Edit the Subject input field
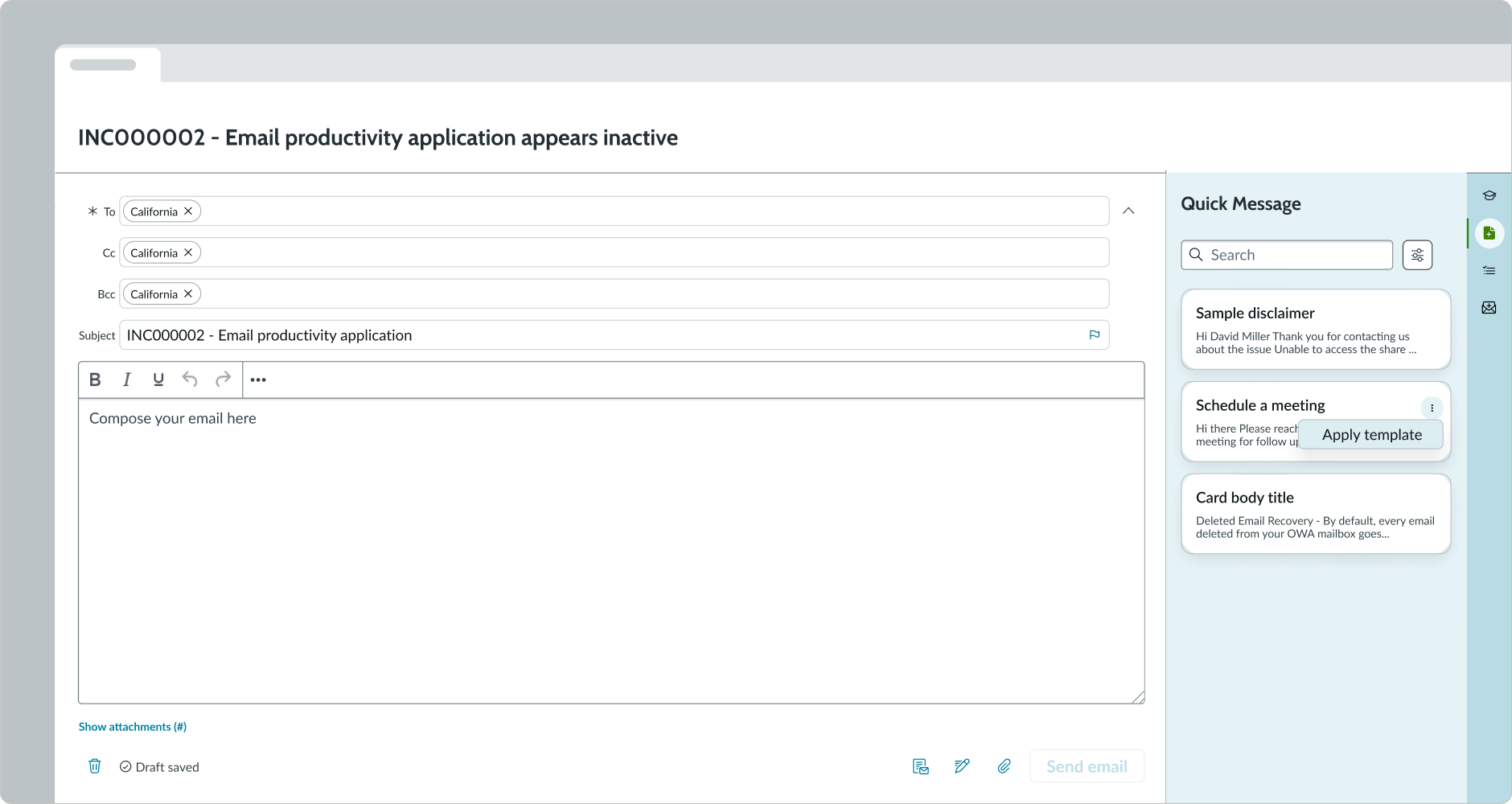This screenshot has width=1512, height=804. click(x=614, y=335)
